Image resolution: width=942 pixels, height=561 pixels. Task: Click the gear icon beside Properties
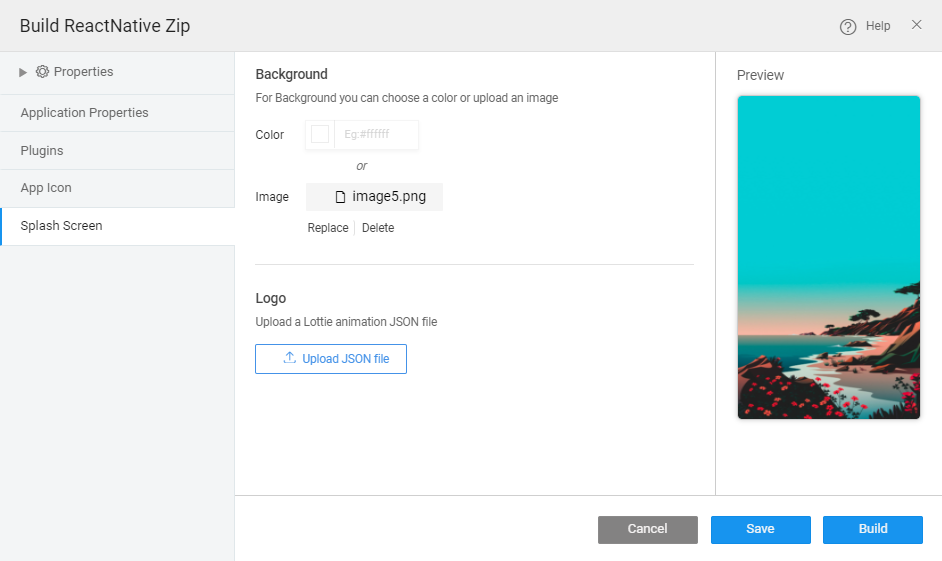coord(42,72)
